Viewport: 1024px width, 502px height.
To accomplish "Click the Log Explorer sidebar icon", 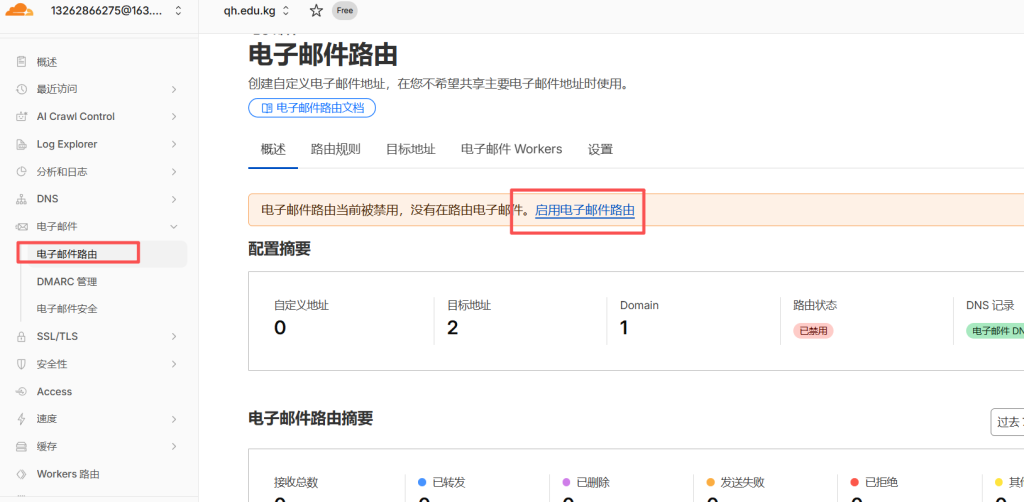I will point(21,144).
